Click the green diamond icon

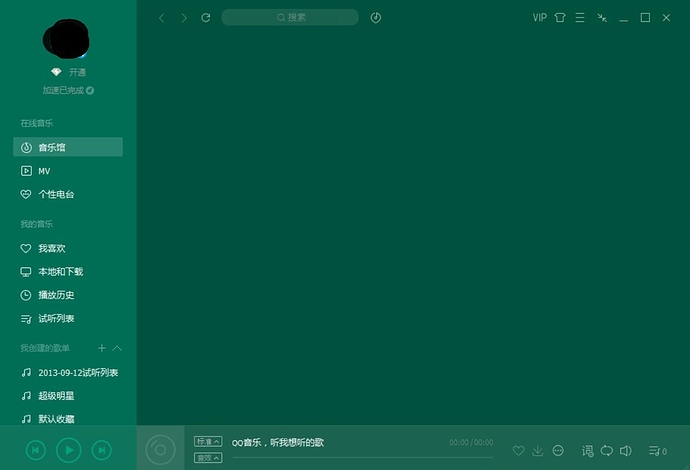pyautogui.click(x=56, y=72)
